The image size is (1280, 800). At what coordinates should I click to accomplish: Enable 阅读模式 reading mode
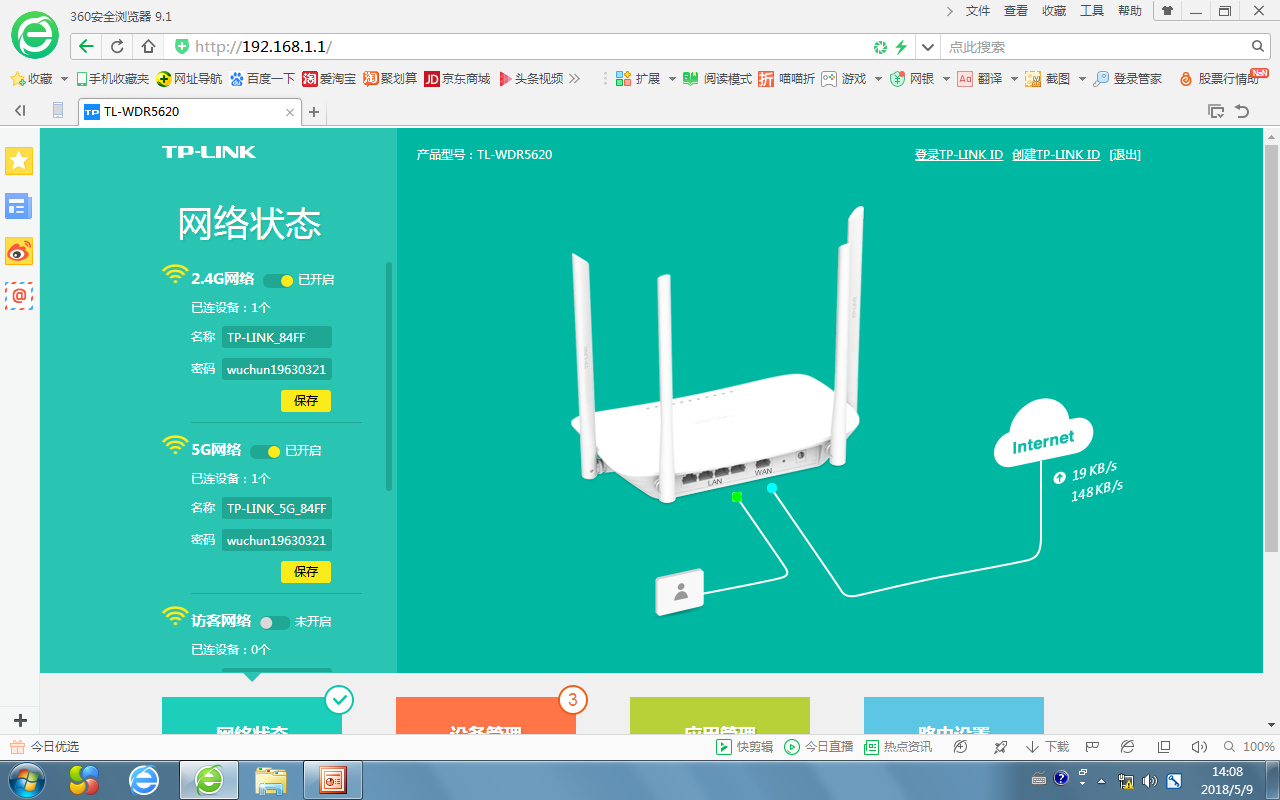[x=717, y=78]
